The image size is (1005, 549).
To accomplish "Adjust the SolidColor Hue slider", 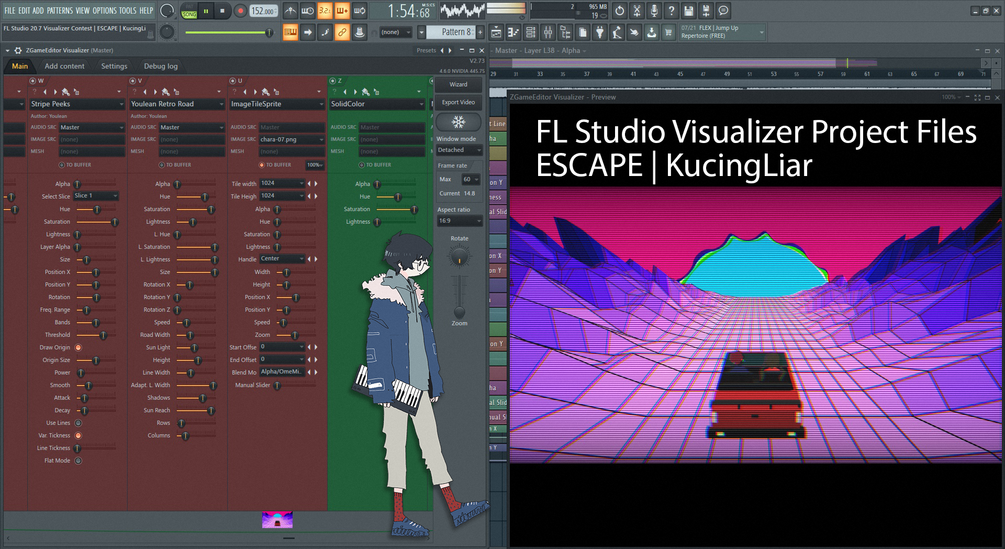I will pos(396,197).
